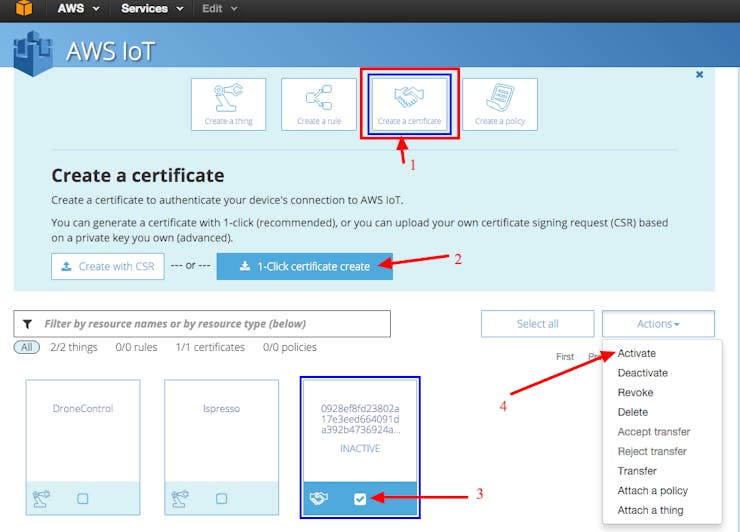Screen dimensions: 740x532
Task: Choose Attach a thing menu item
Action: (650, 510)
